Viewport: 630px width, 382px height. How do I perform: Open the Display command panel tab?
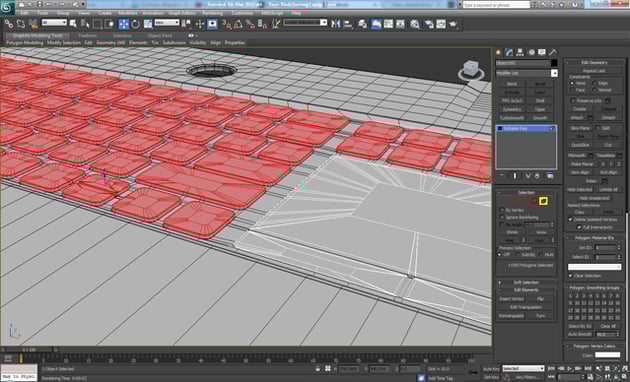coord(542,52)
